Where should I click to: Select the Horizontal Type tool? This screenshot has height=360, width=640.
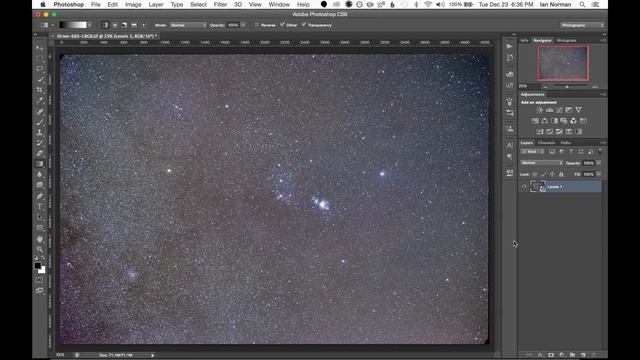coord(40,207)
